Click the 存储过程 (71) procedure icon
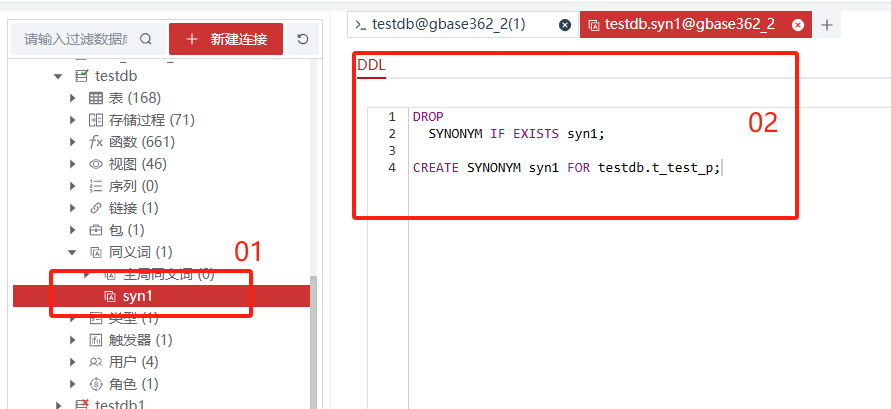The width and height of the screenshot is (891, 409). pos(96,120)
